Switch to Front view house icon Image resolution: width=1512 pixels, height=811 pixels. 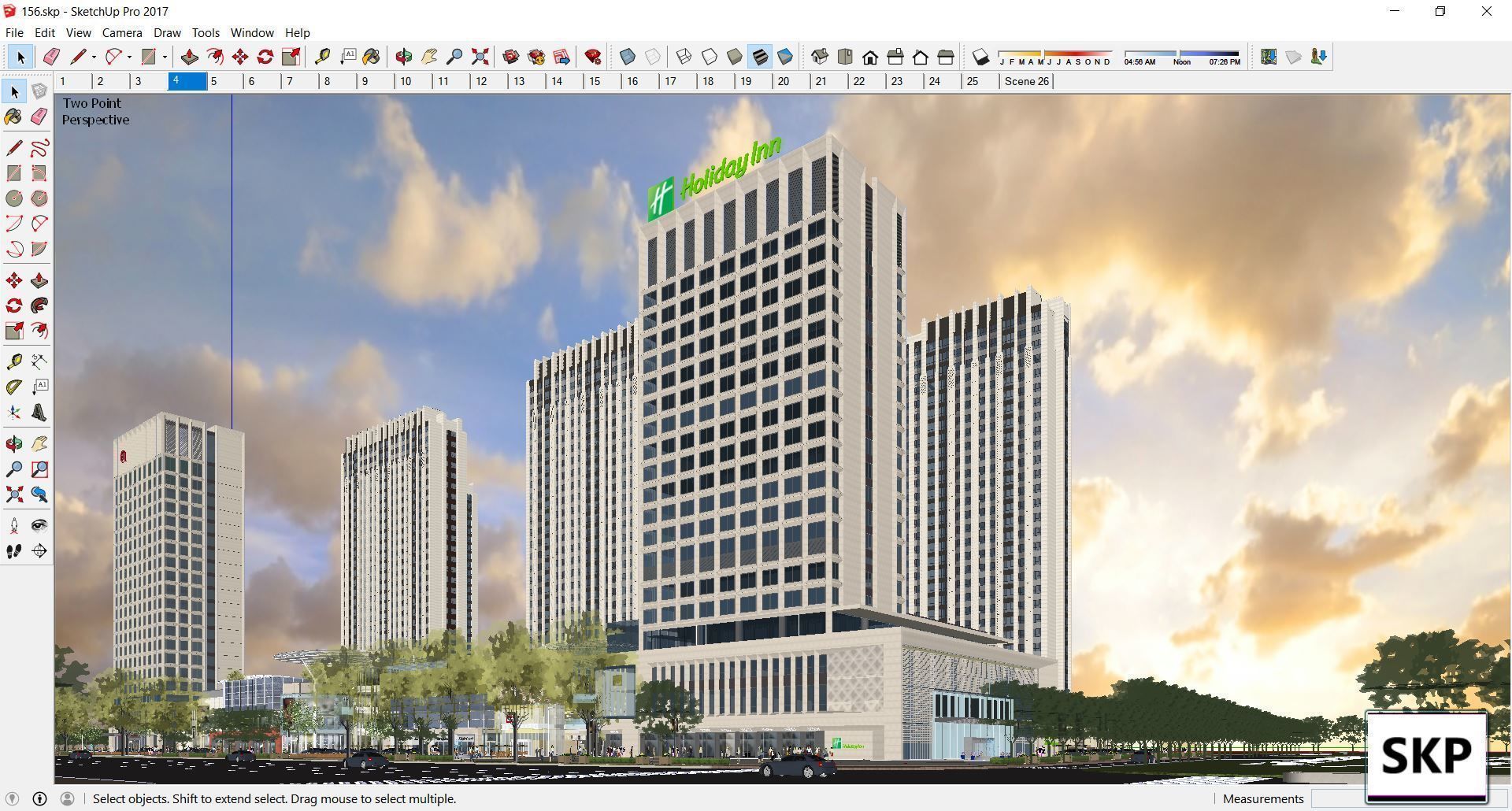pyautogui.click(x=870, y=57)
